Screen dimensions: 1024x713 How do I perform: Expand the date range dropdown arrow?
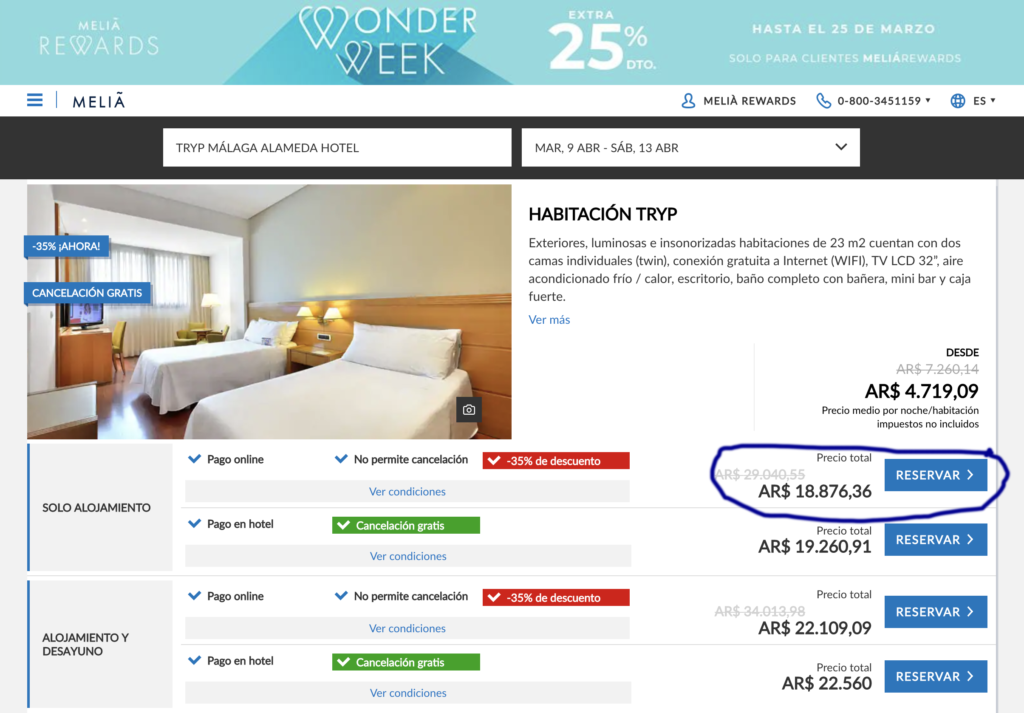[841, 147]
